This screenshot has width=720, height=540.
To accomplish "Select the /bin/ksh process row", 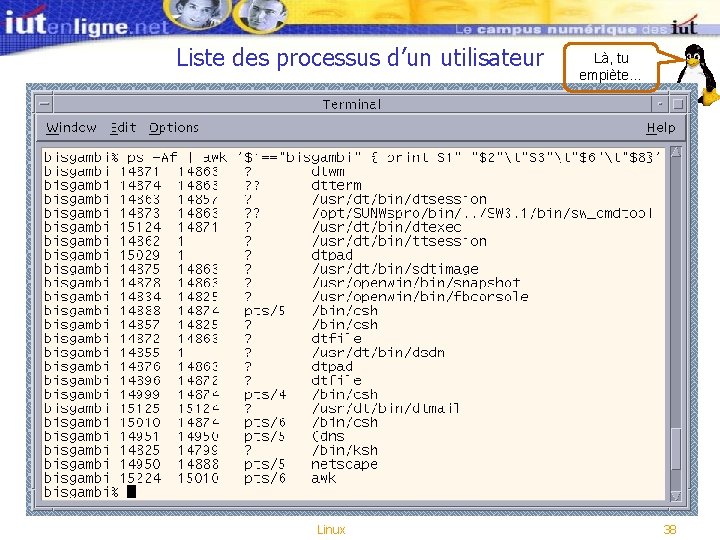I will (211, 450).
